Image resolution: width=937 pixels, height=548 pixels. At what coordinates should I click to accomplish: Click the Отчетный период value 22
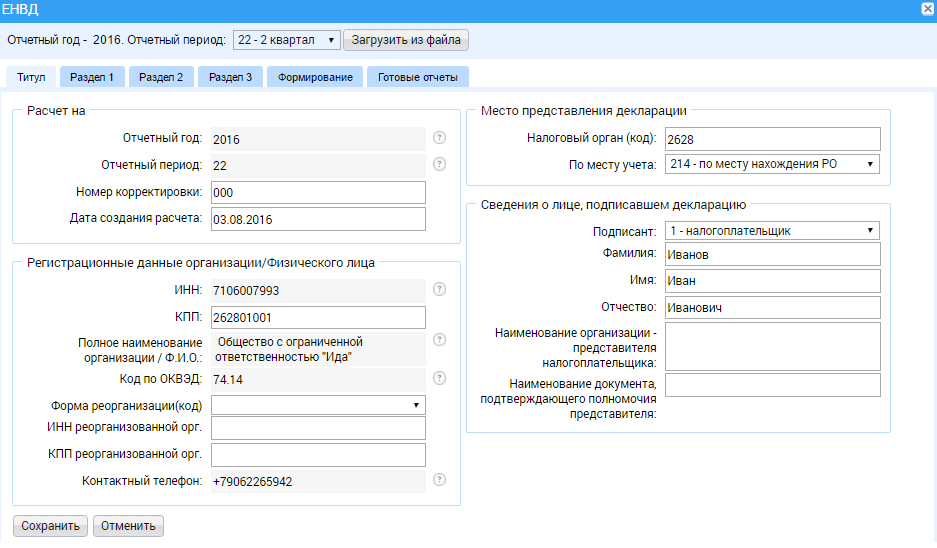pos(220,166)
